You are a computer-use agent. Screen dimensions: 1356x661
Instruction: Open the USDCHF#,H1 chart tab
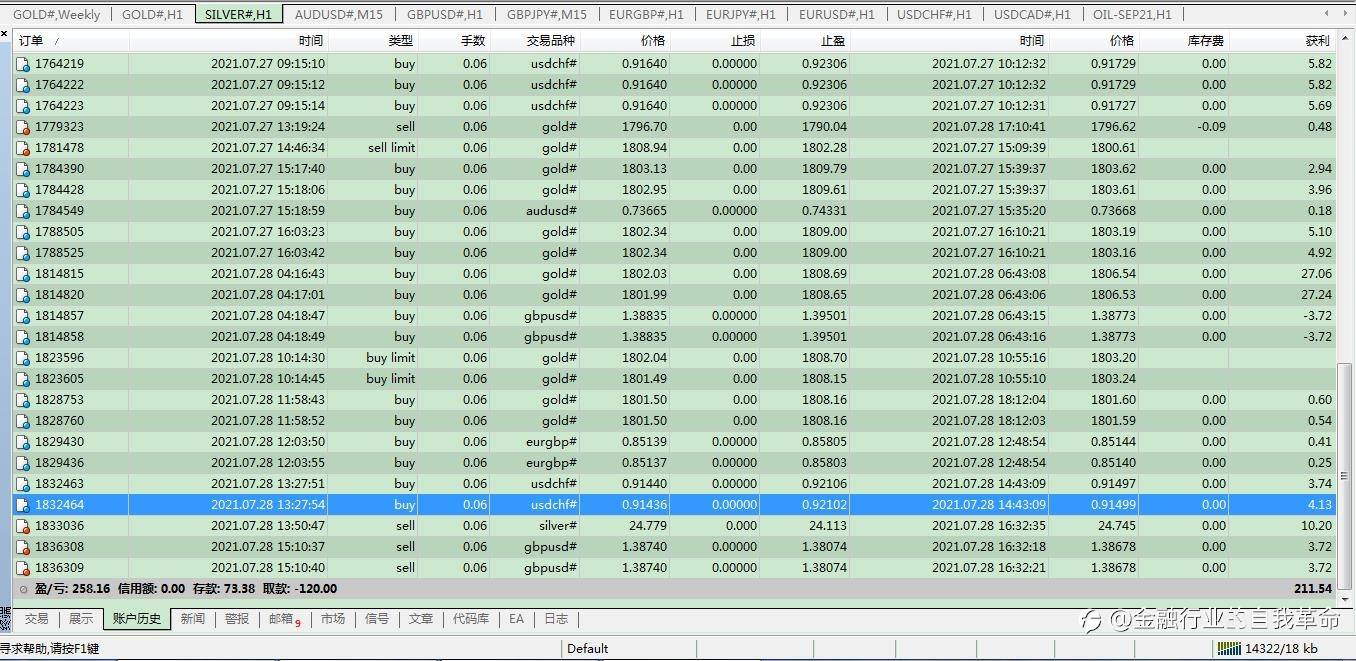[934, 14]
